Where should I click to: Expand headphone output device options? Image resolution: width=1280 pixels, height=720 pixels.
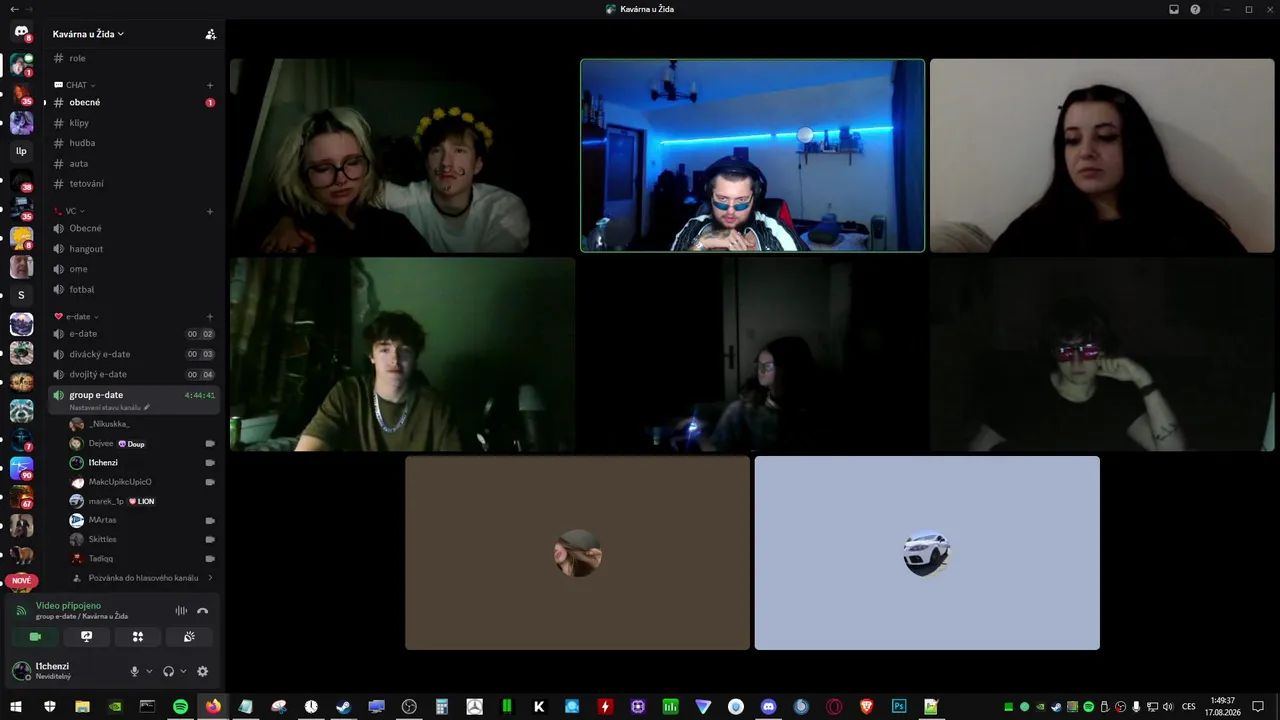pyautogui.click(x=183, y=671)
